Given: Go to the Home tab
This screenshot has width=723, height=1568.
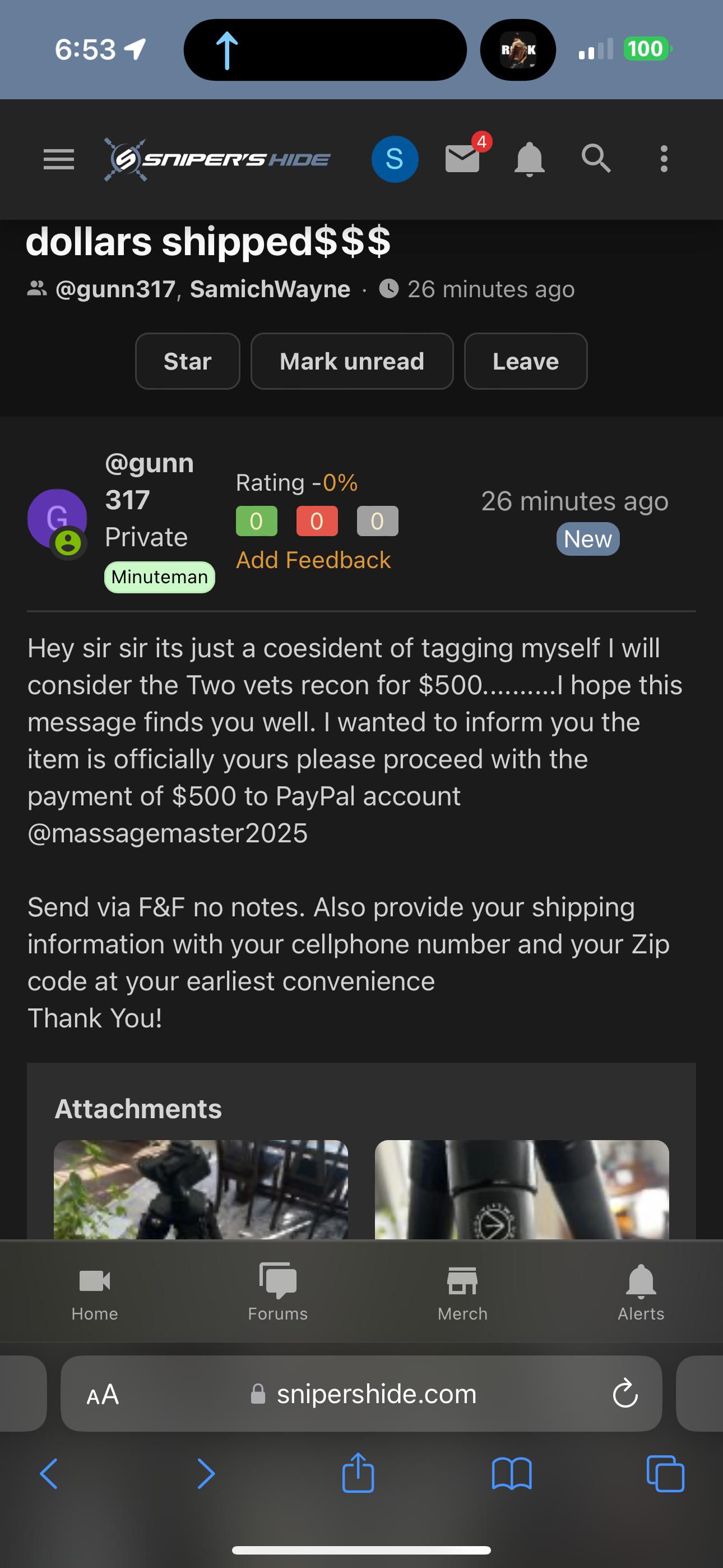Looking at the screenshot, I should pos(94,1292).
